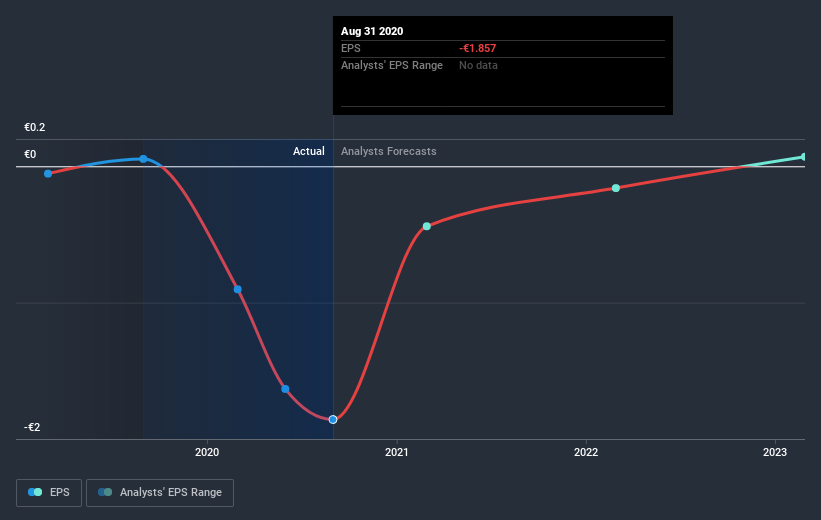Click the 2022 x-axis label
Screen dimensions: 821x520
[586, 452]
